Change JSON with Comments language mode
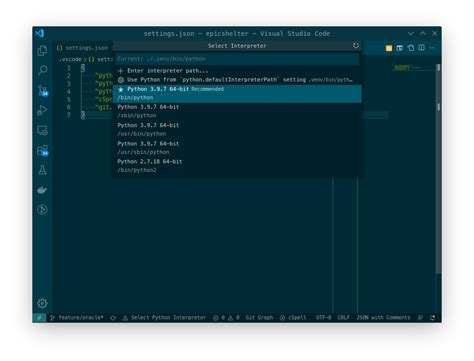The image size is (474, 361). [383, 318]
